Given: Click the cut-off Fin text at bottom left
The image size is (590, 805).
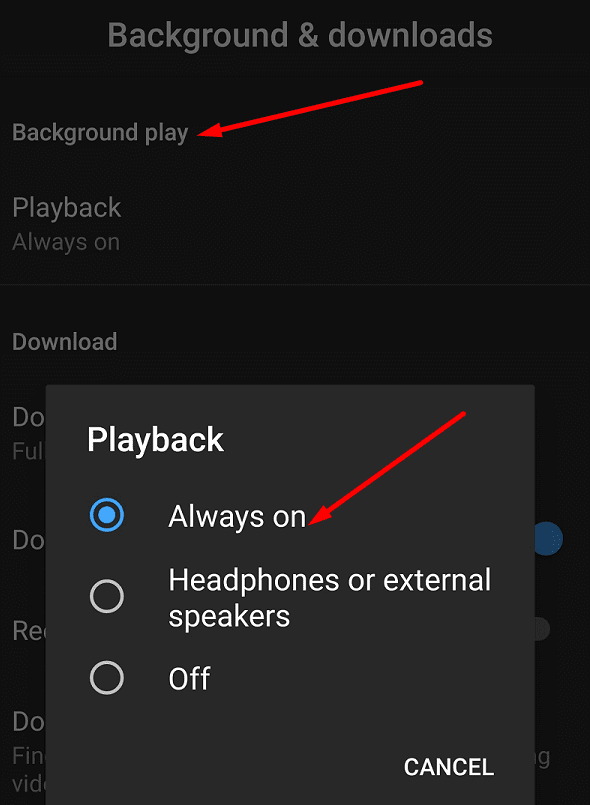Looking at the screenshot, I should click(29, 756).
